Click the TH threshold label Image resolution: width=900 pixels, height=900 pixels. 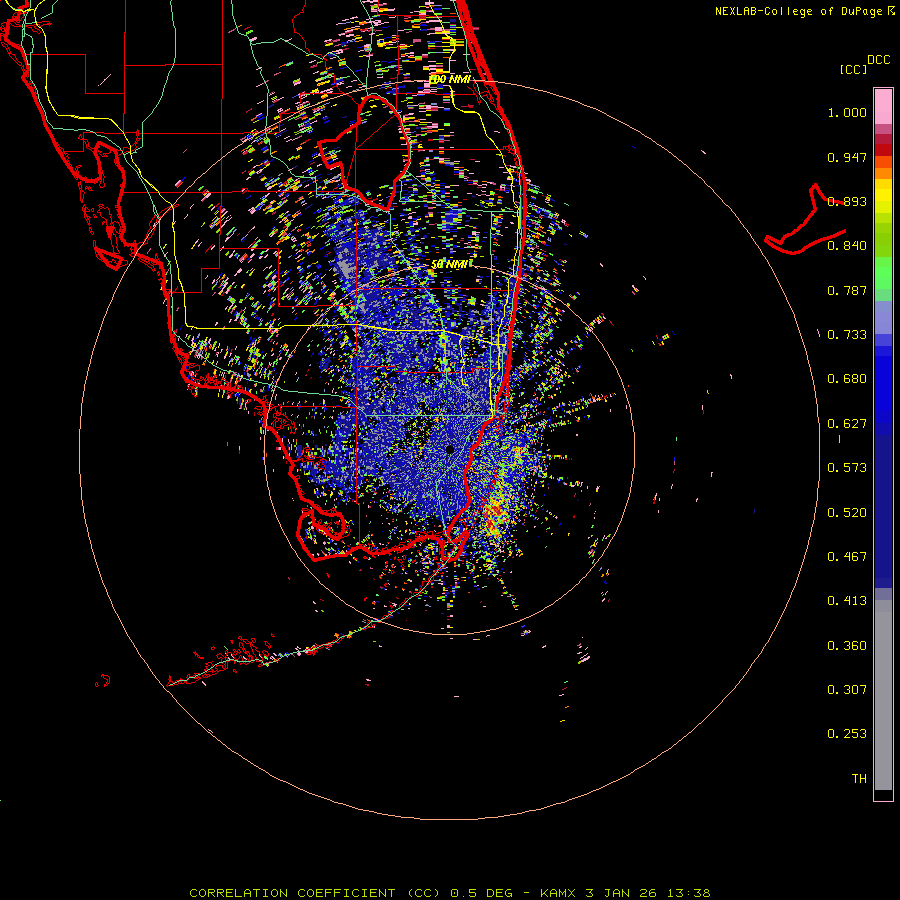pos(859,779)
